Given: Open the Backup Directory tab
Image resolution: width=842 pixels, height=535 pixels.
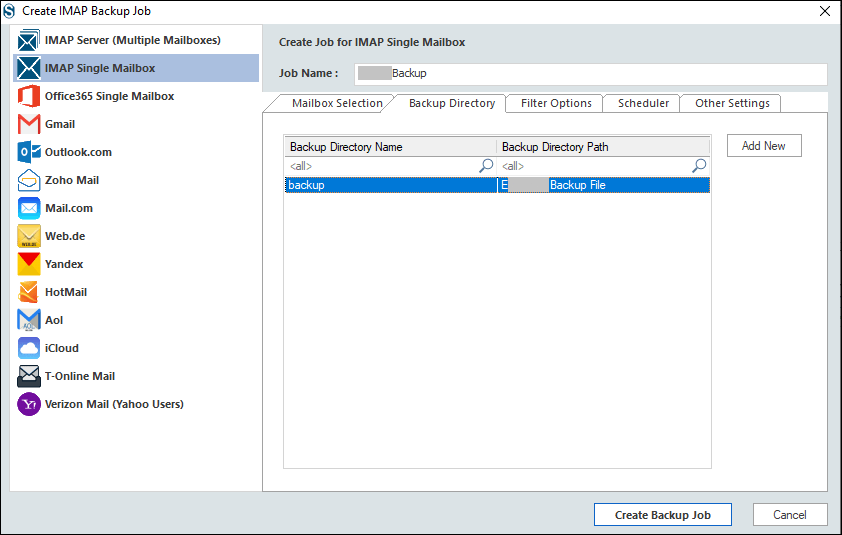Looking at the screenshot, I should 452,103.
